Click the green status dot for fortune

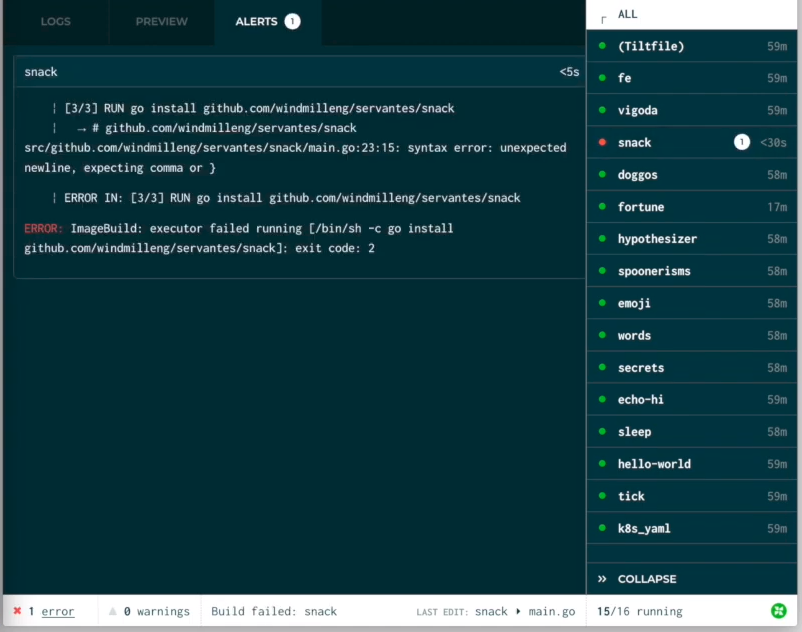pos(603,207)
